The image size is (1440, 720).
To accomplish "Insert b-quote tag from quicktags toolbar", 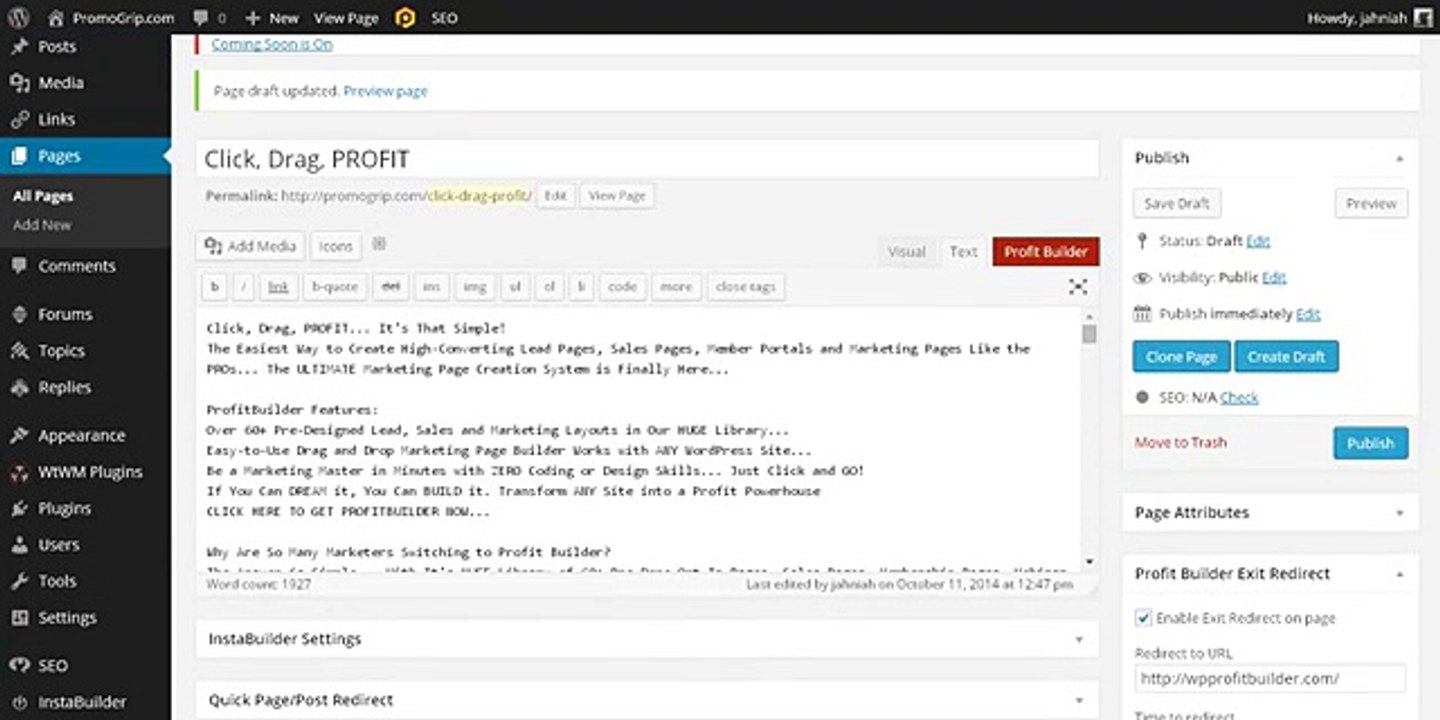I will click(335, 287).
